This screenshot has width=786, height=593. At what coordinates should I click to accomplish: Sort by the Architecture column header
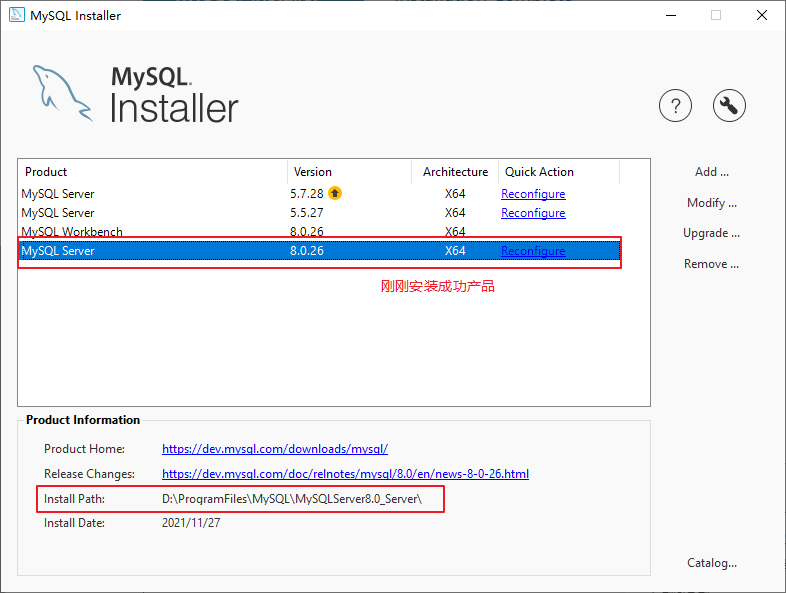click(x=455, y=172)
